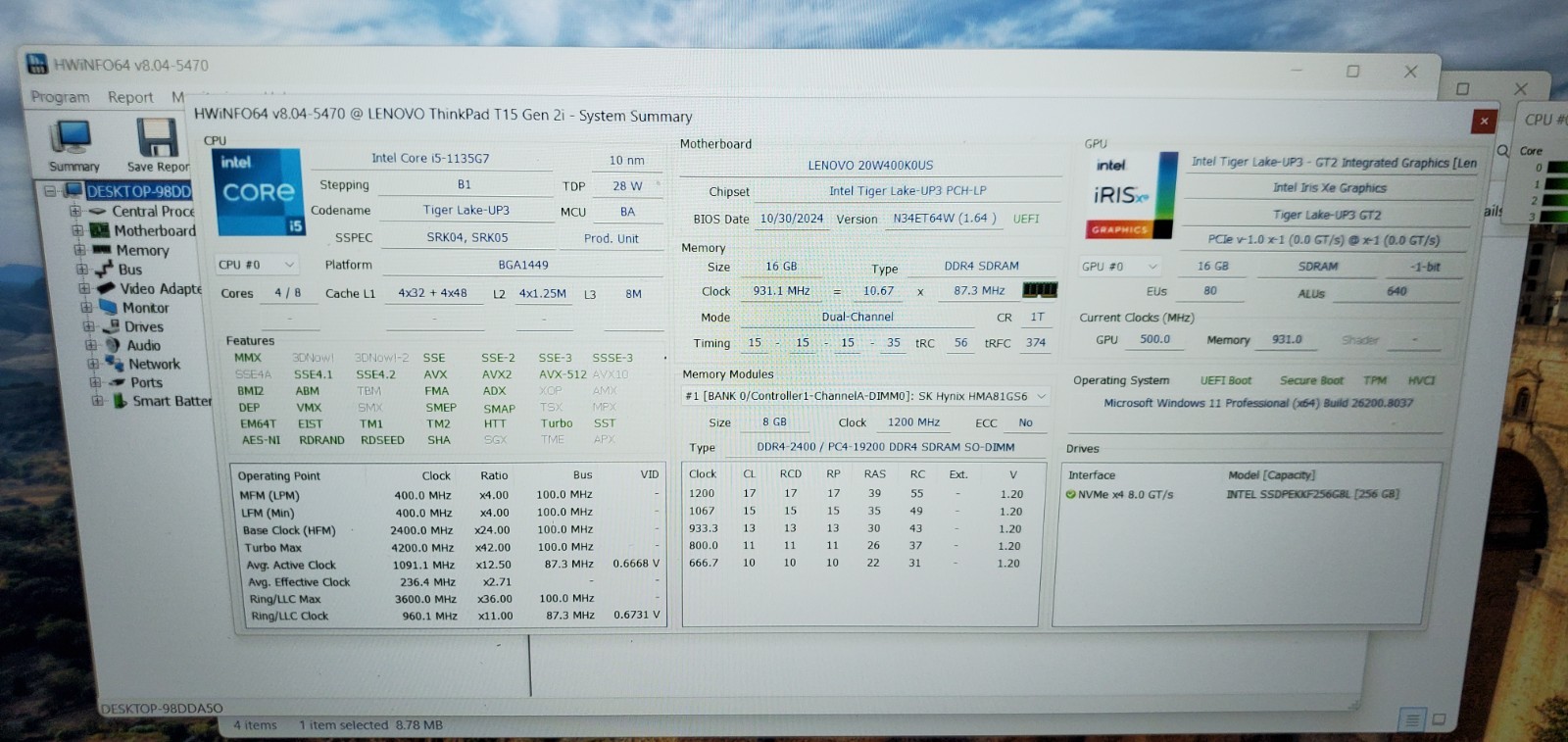
Task: Expand the Video Adapter tree node
Action: [x=84, y=288]
